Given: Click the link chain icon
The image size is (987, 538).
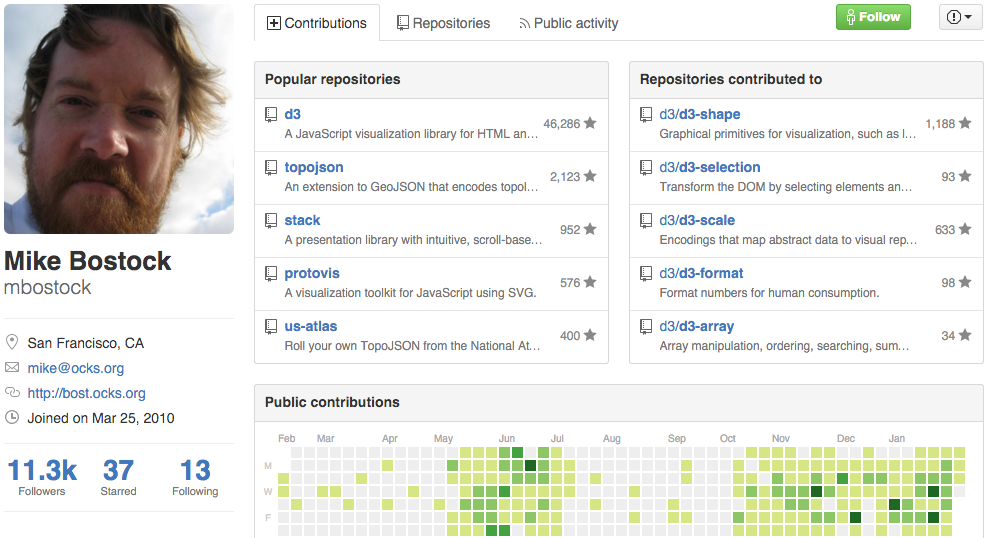Looking at the screenshot, I should click(12, 393).
